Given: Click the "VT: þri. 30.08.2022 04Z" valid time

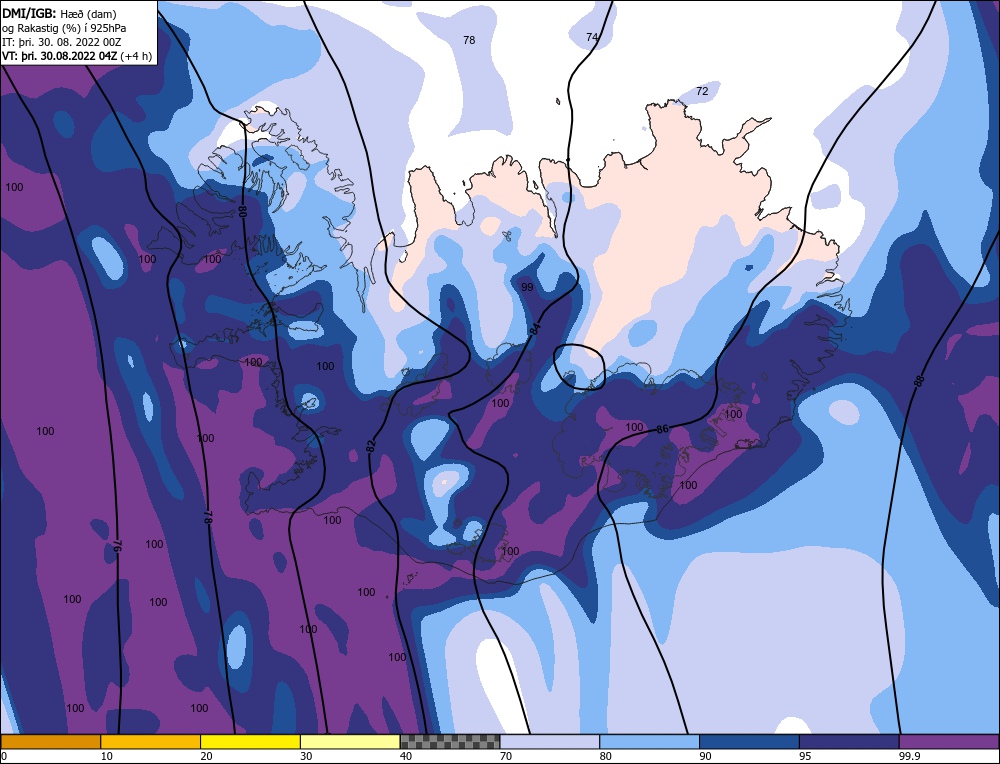Looking at the screenshot, I should (60, 56).
